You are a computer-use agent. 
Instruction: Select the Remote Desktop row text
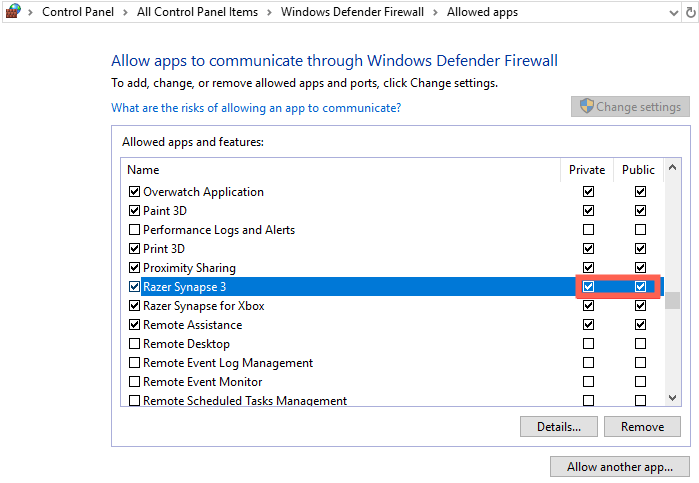[186, 344]
